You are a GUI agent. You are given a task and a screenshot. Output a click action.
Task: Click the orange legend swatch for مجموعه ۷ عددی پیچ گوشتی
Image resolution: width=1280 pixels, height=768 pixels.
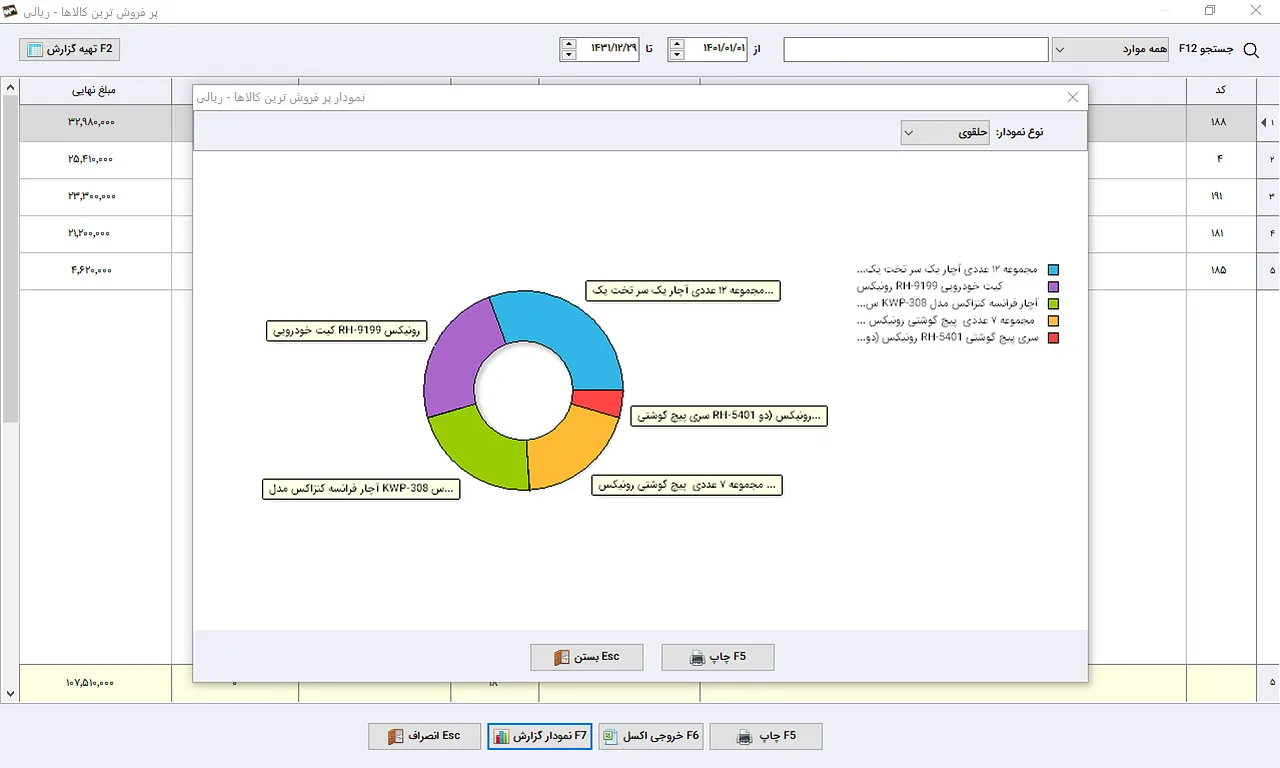click(x=1052, y=321)
